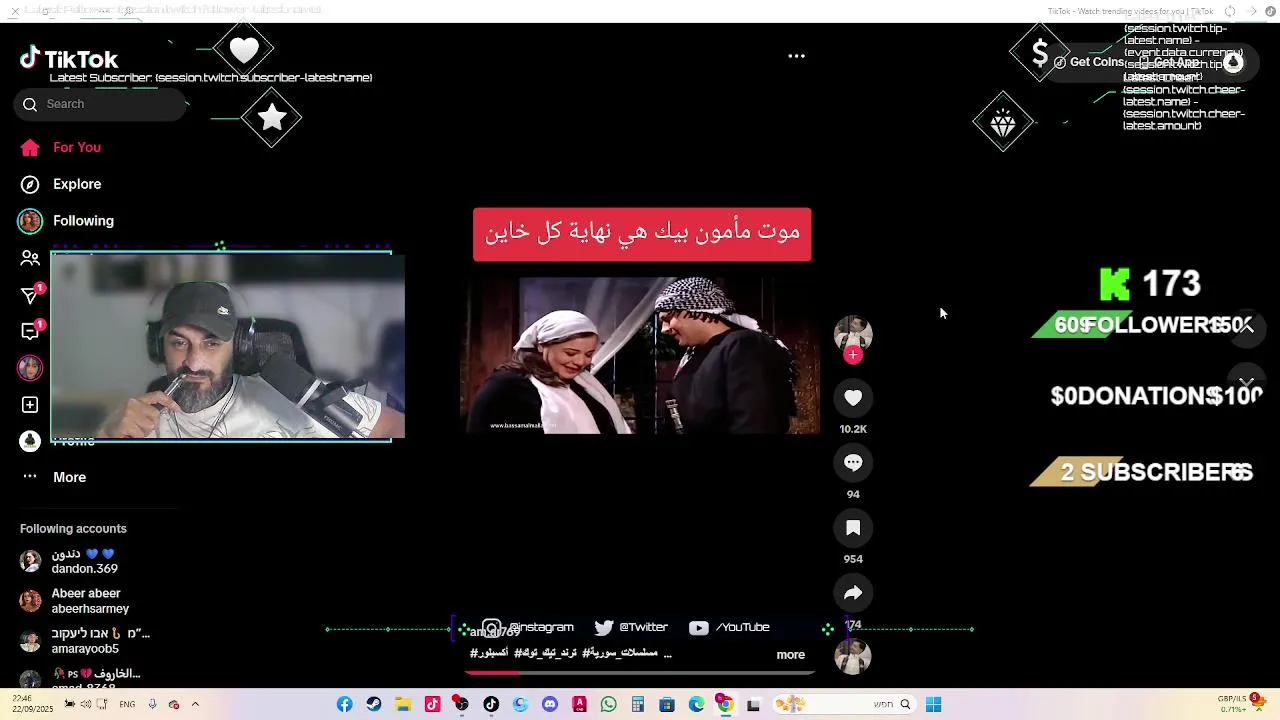This screenshot has width=1280, height=720.
Task: Open WhatsApp from the taskbar
Action: click(x=608, y=705)
